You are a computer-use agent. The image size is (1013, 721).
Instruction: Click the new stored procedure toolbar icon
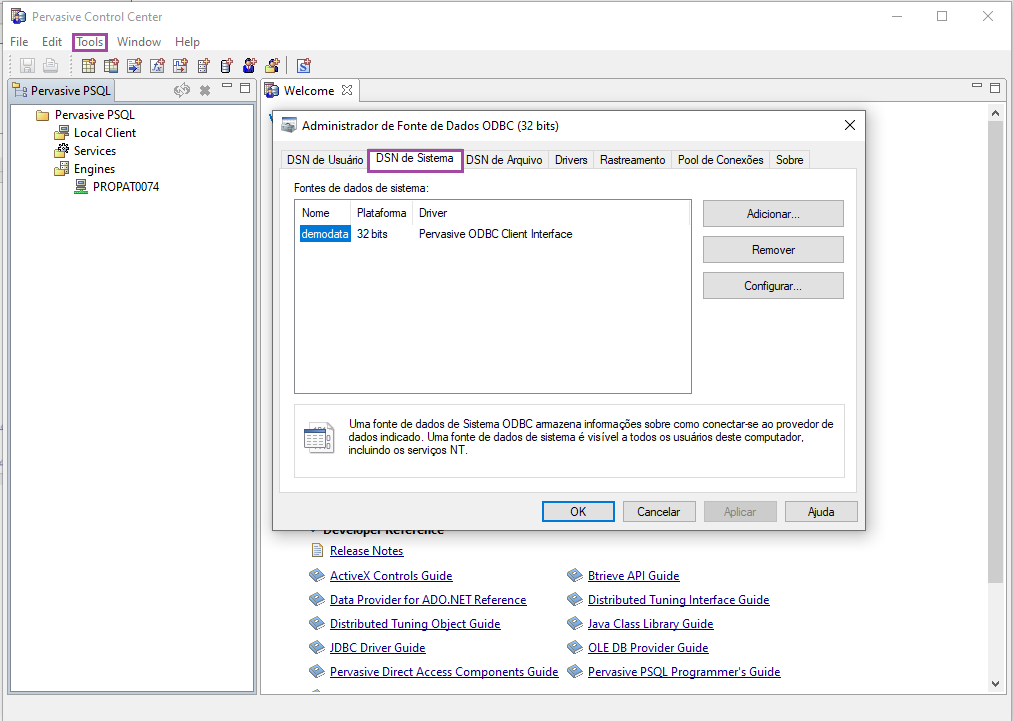[x=134, y=65]
